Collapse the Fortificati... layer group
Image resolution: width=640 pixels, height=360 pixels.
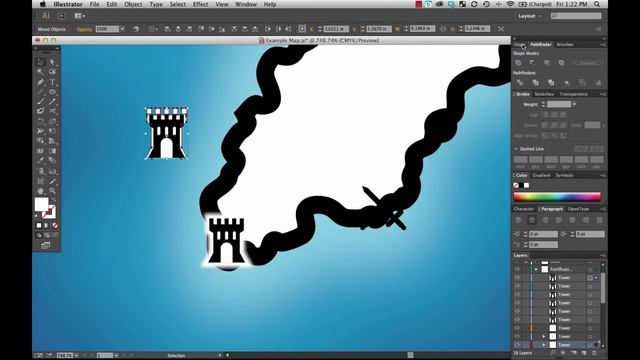point(536,269)
